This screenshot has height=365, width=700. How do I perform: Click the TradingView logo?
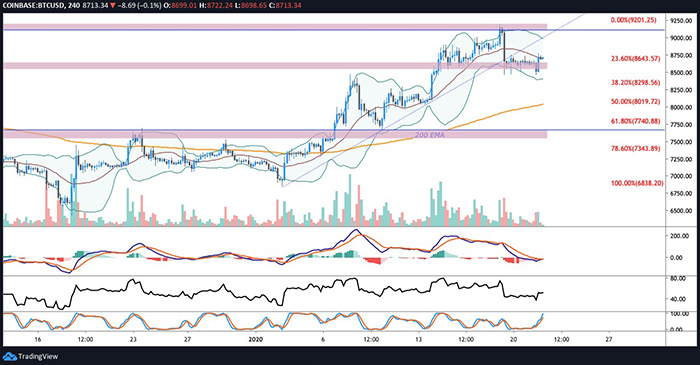[x=30, y=357]
